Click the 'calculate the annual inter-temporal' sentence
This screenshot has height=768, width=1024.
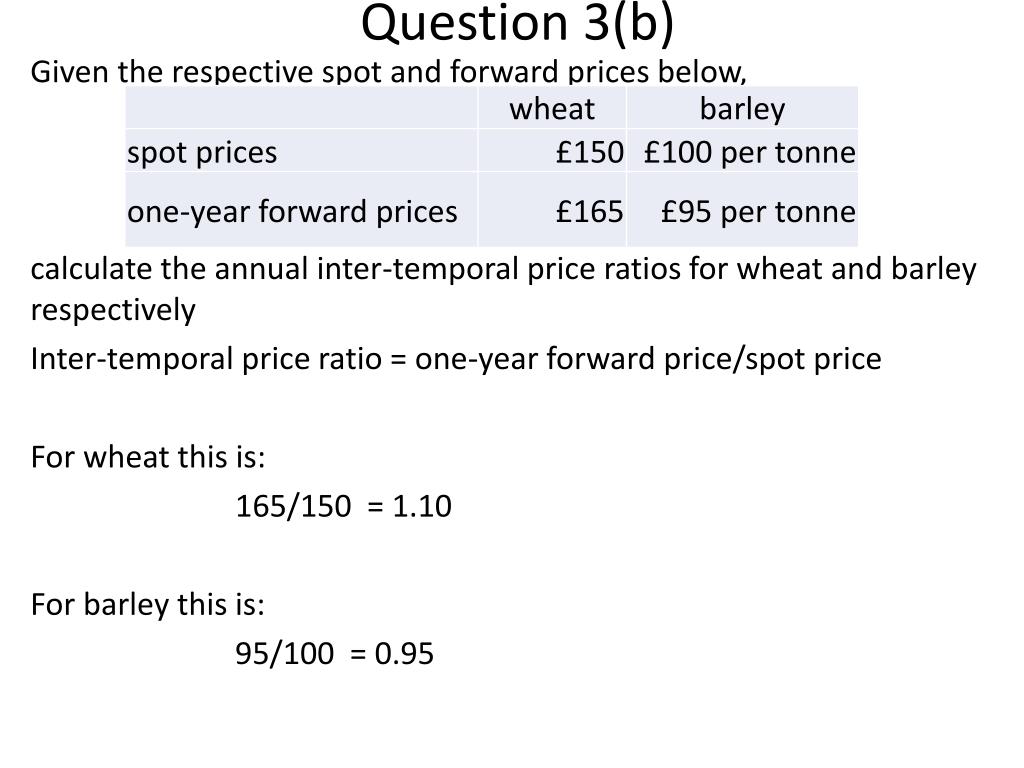coord(504,268)
